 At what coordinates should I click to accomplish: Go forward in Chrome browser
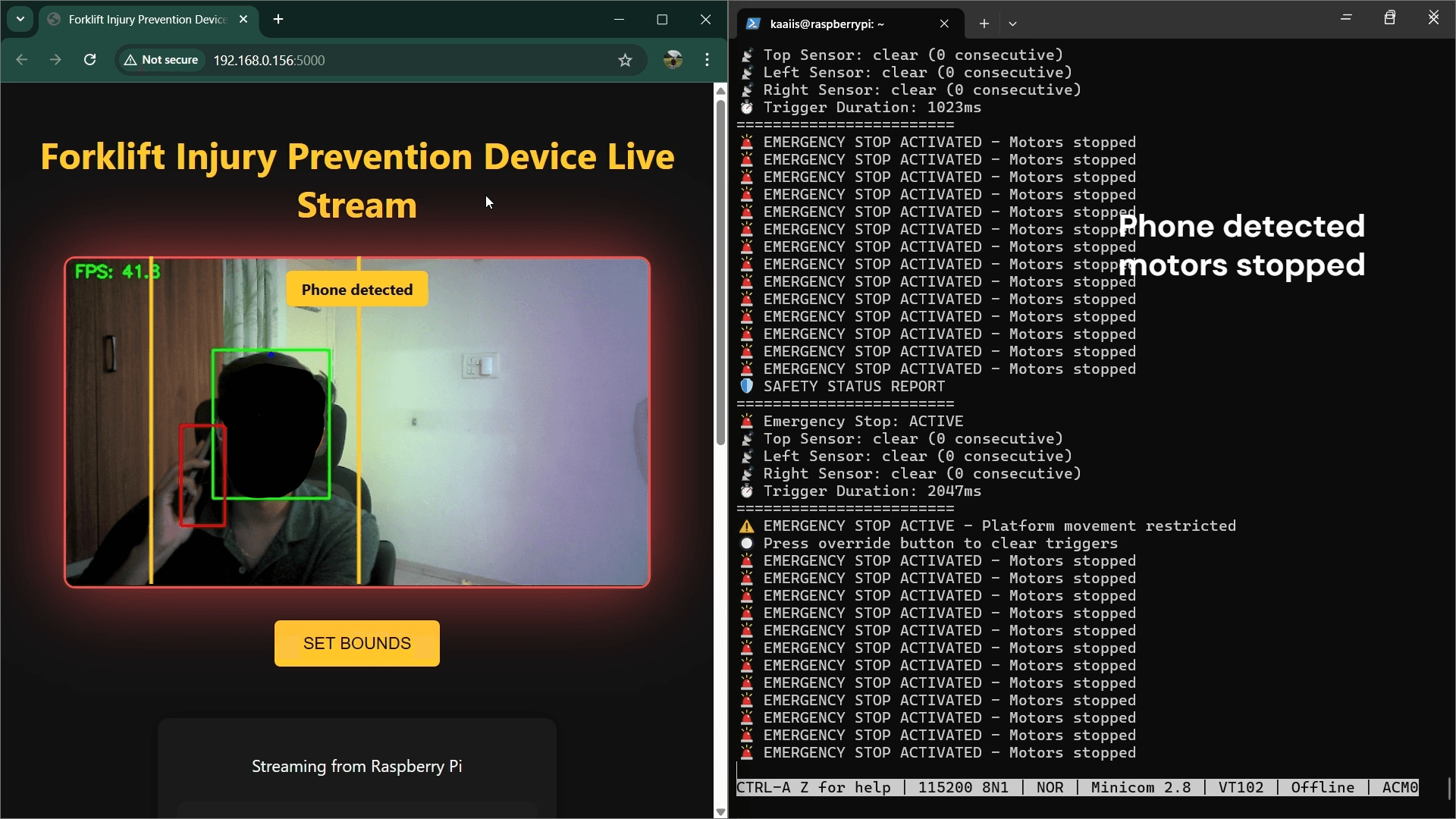point(55,60)
